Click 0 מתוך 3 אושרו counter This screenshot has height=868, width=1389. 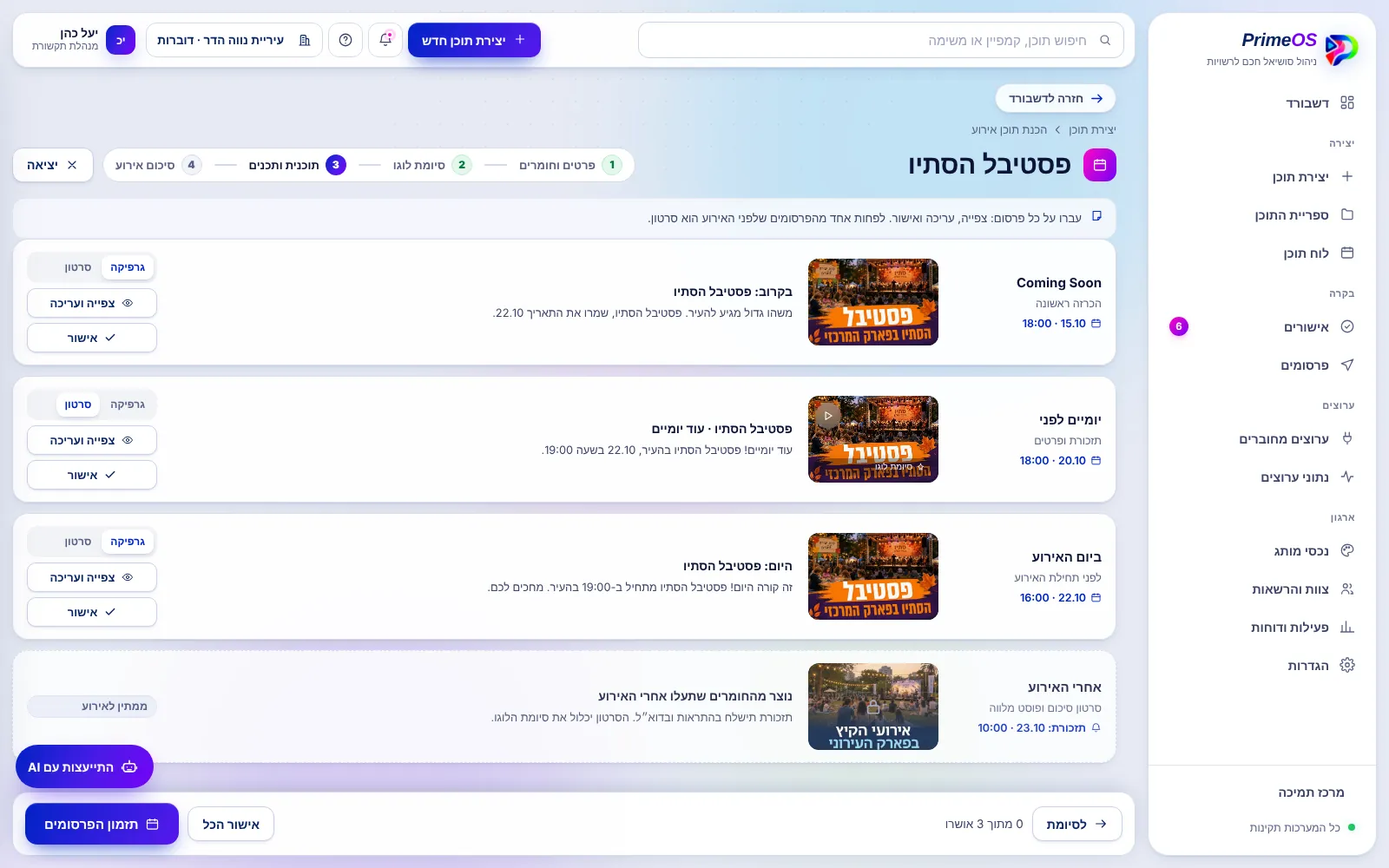984,824
